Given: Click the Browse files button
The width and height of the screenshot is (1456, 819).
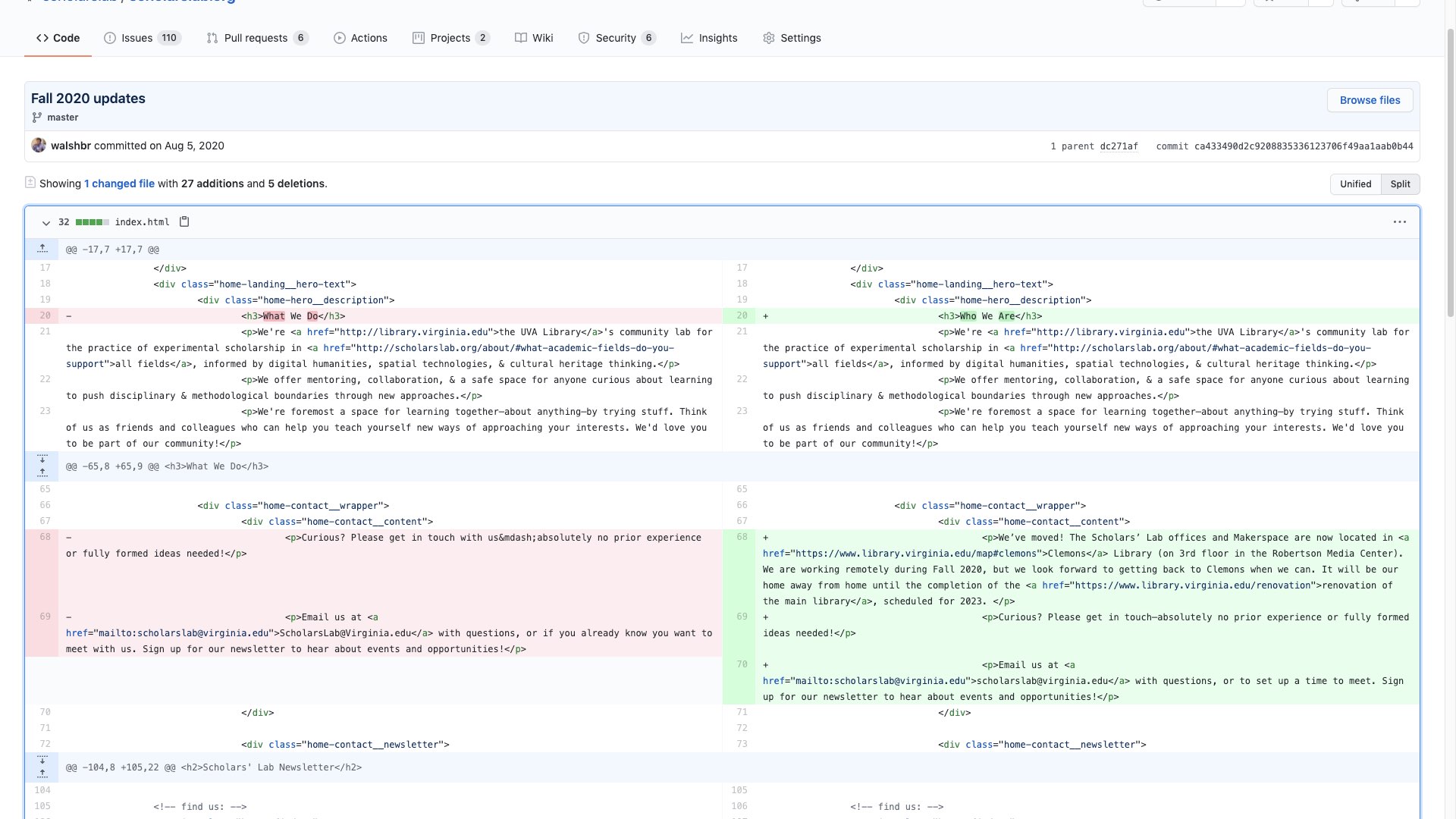Looking at the screenshot, I should [1370, 100].
